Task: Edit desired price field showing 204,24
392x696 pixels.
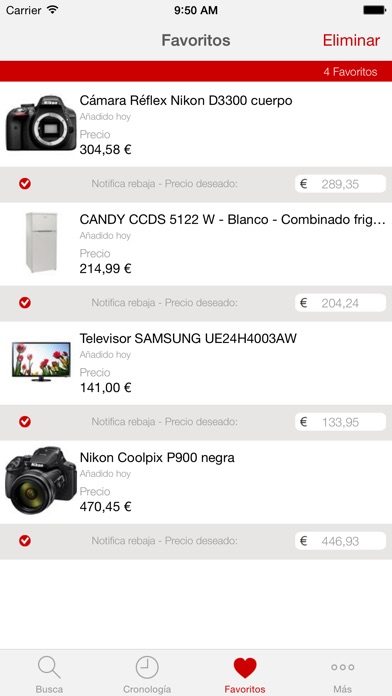Action: click(x=341, y=303)
